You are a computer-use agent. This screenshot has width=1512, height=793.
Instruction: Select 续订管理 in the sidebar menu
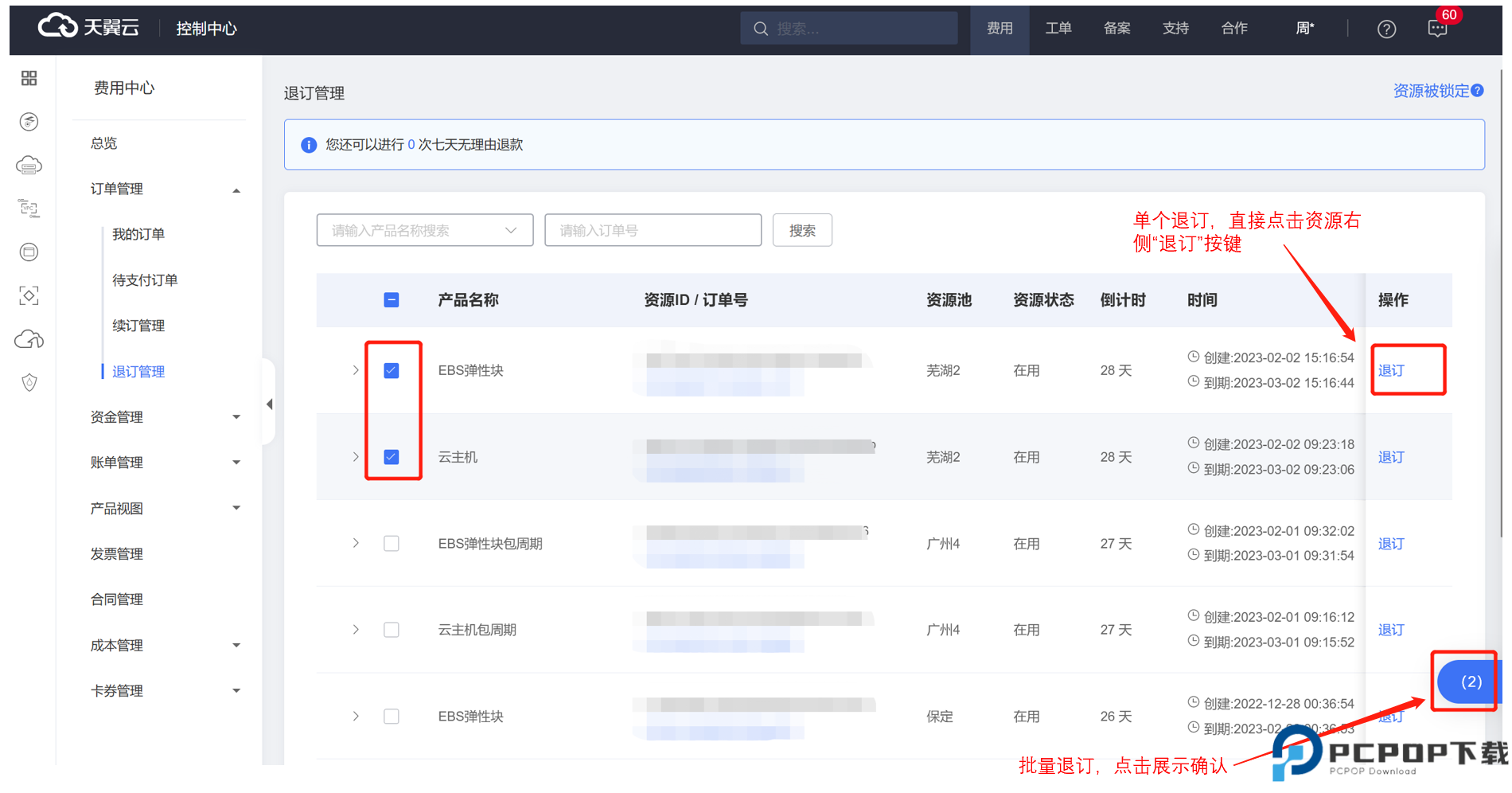(138, 326)
